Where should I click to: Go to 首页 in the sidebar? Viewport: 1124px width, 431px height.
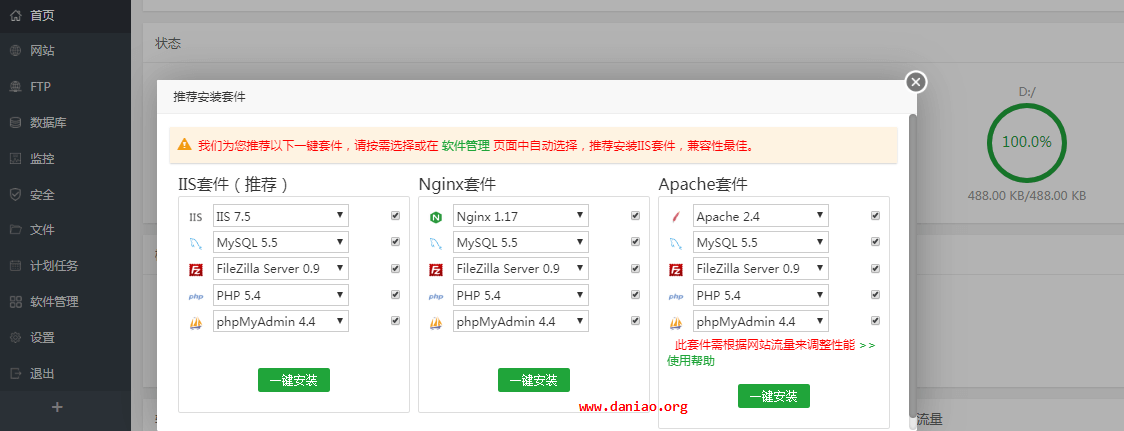coord(65,15)
